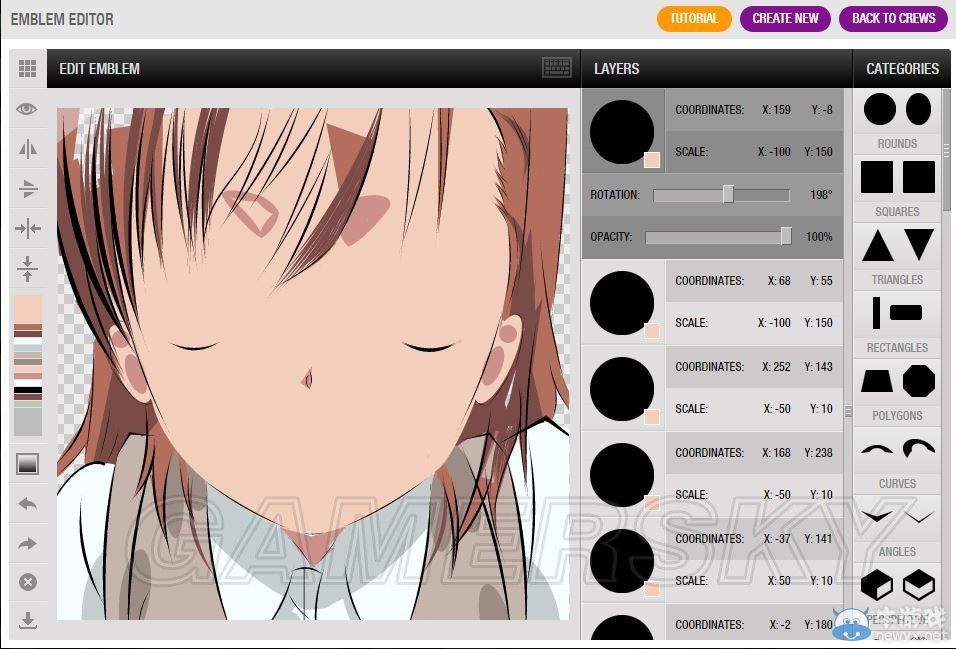
Task: Click the Create New button
Action: tap(785, 18)
